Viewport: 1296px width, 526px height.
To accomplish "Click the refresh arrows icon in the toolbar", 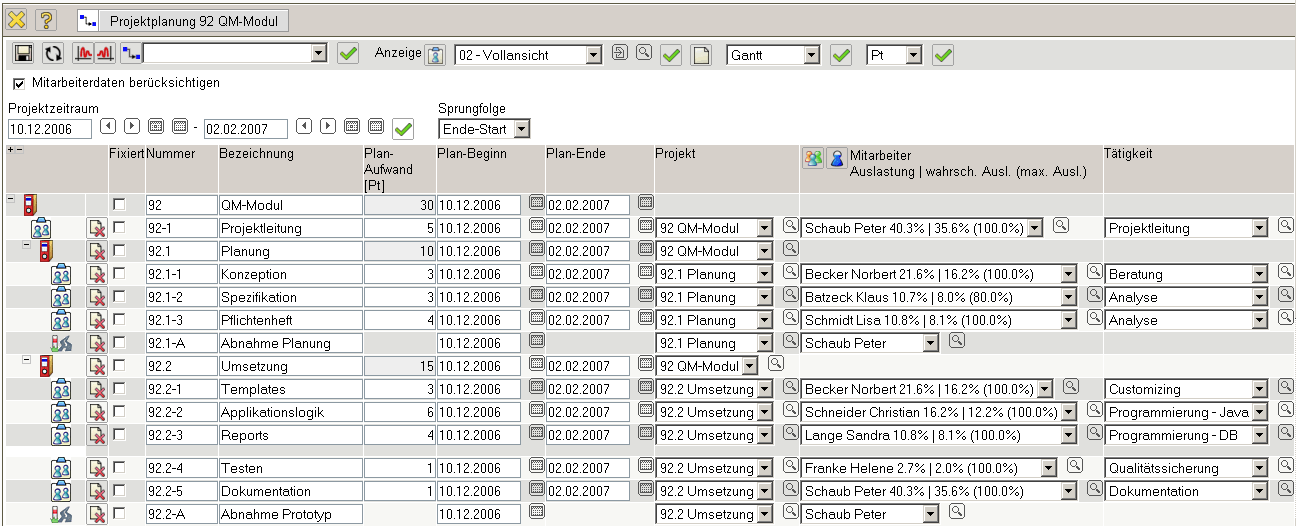I will (x=51, y=54).
